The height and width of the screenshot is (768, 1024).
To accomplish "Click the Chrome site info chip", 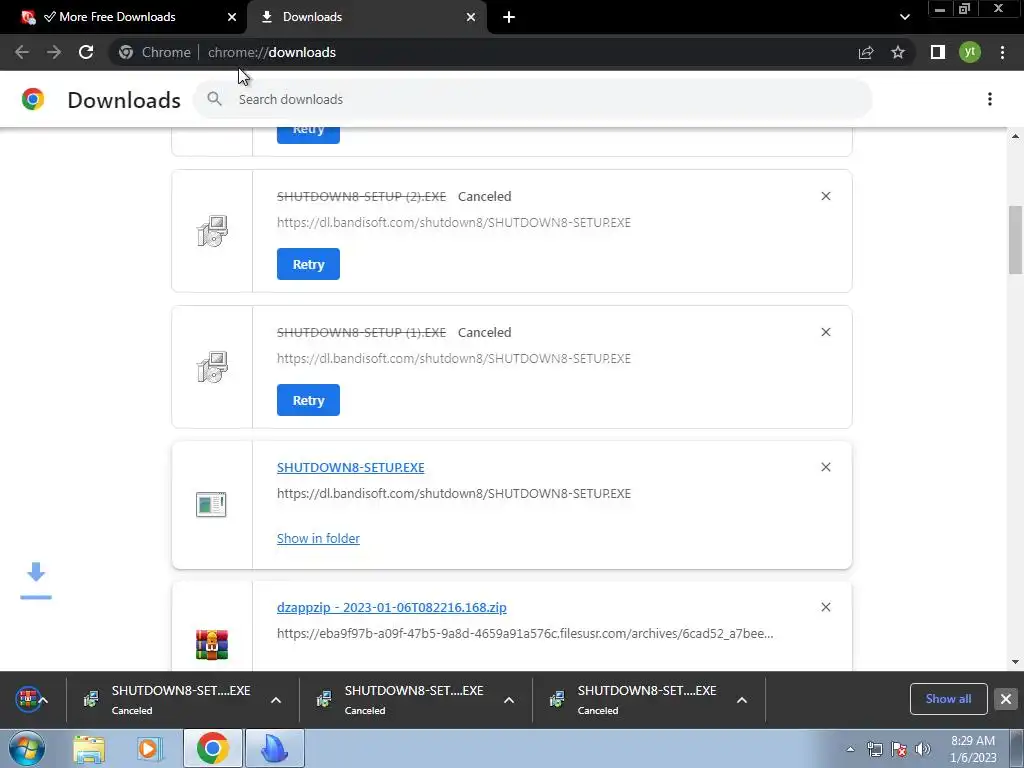I will 155,52.
